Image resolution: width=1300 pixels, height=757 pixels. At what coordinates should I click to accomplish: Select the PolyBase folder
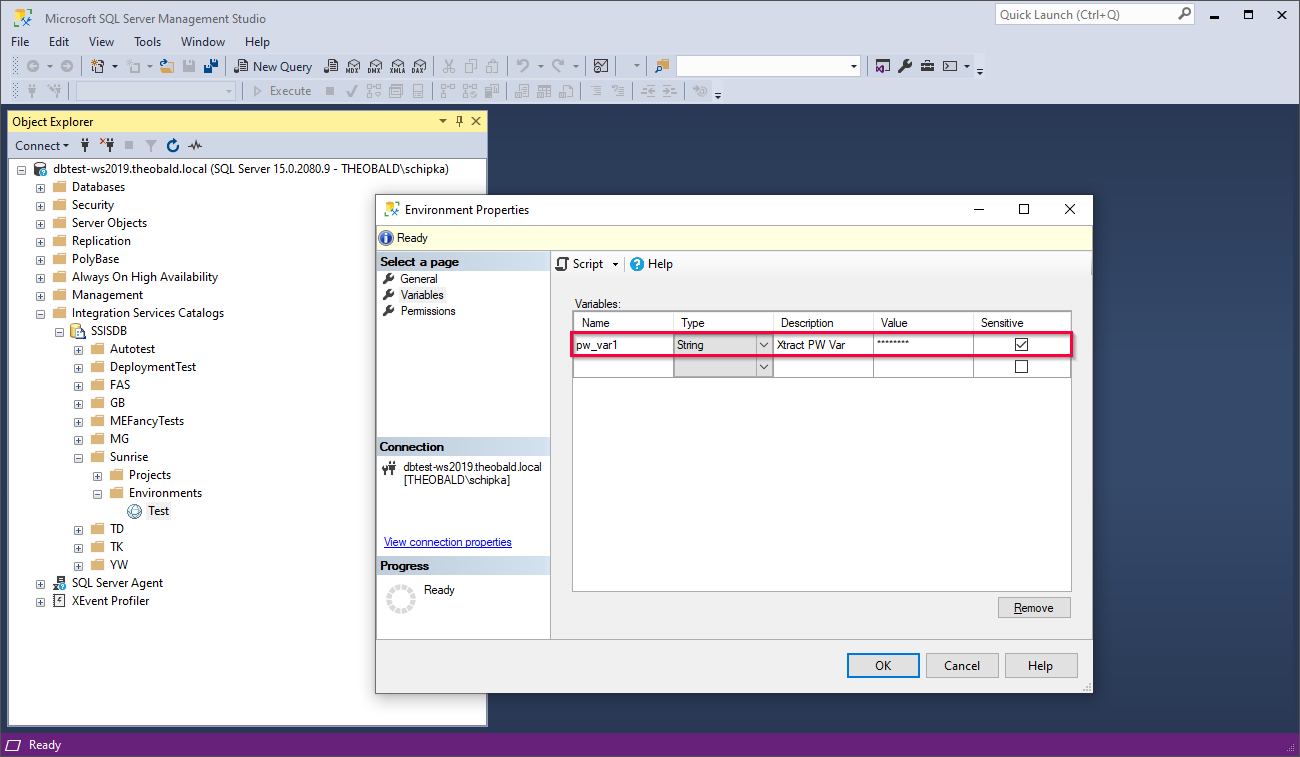click(x=95, y=259)
